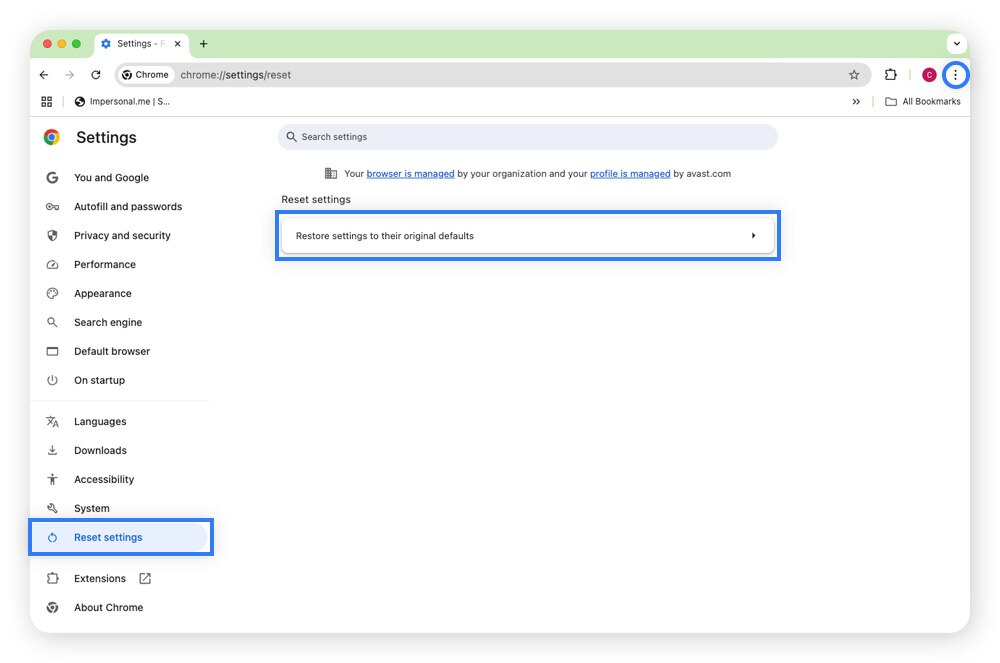Open the profile avatar menu
The width and height of the screenshot is (1000, 663).
[x=929, y=75]
